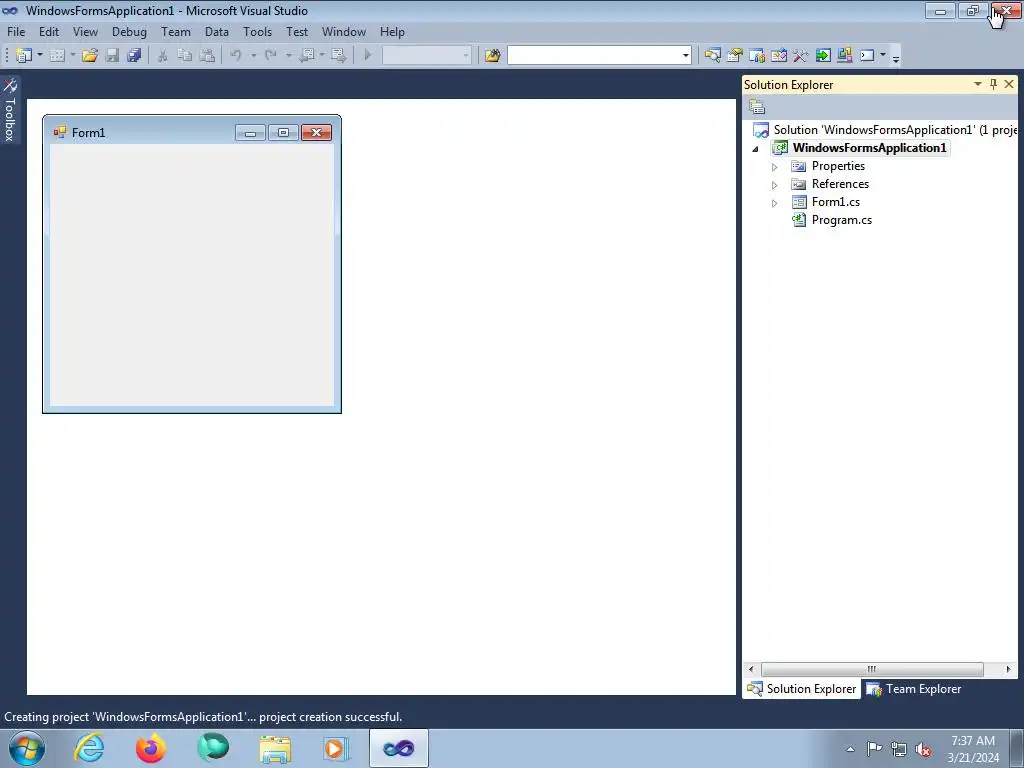
Task: Click Solution Explorer horizontal scrollbar thumb
Action: point(872,669)
